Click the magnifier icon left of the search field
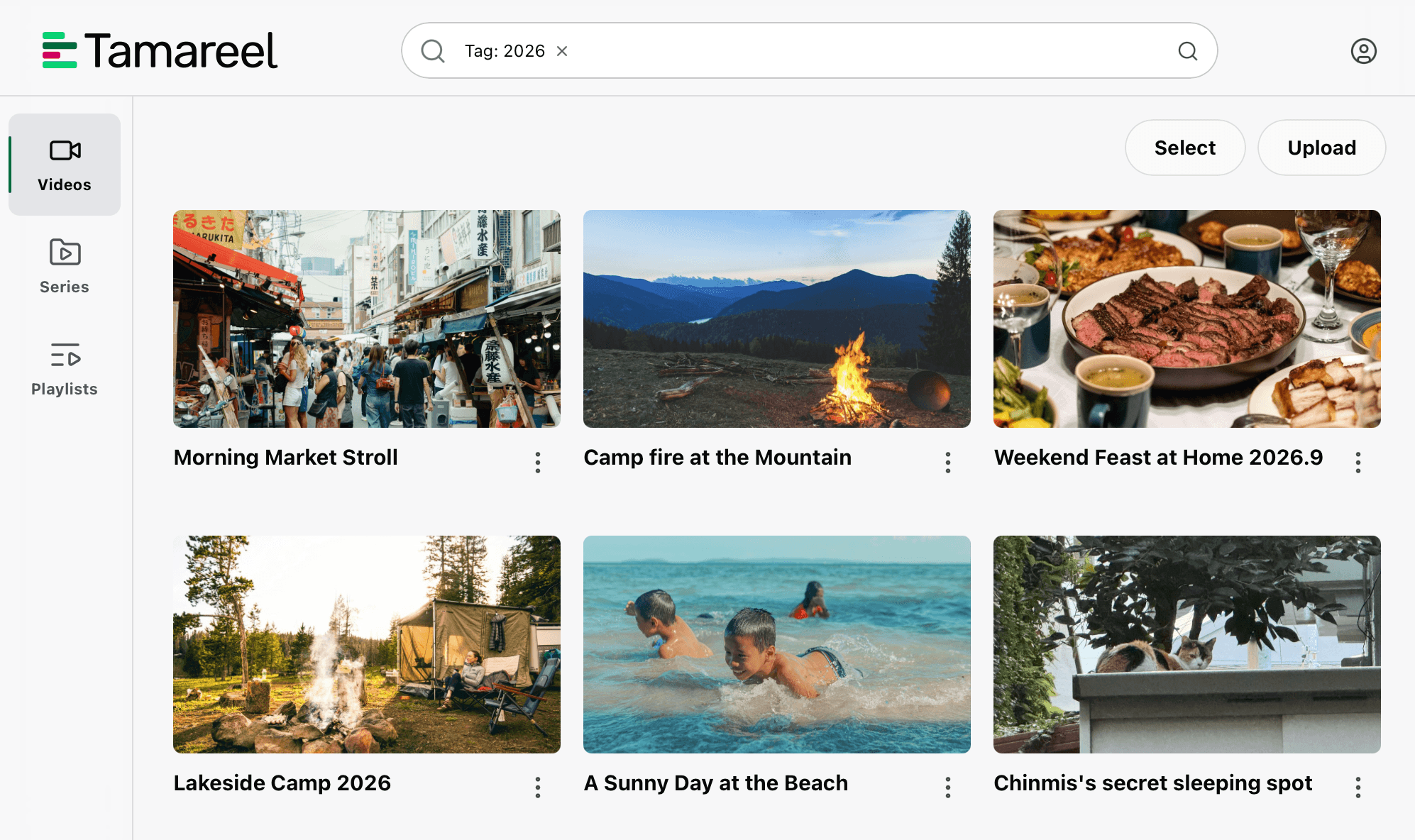The image size is (1415, 840). tap(433, 51)
